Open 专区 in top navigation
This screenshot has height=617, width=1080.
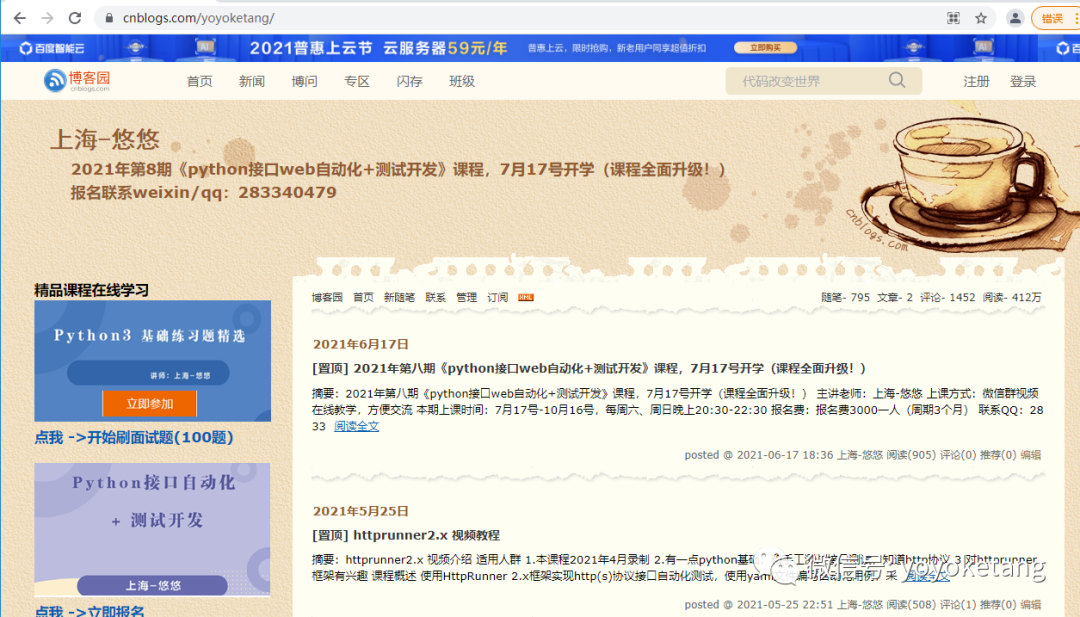coord(357,81)
